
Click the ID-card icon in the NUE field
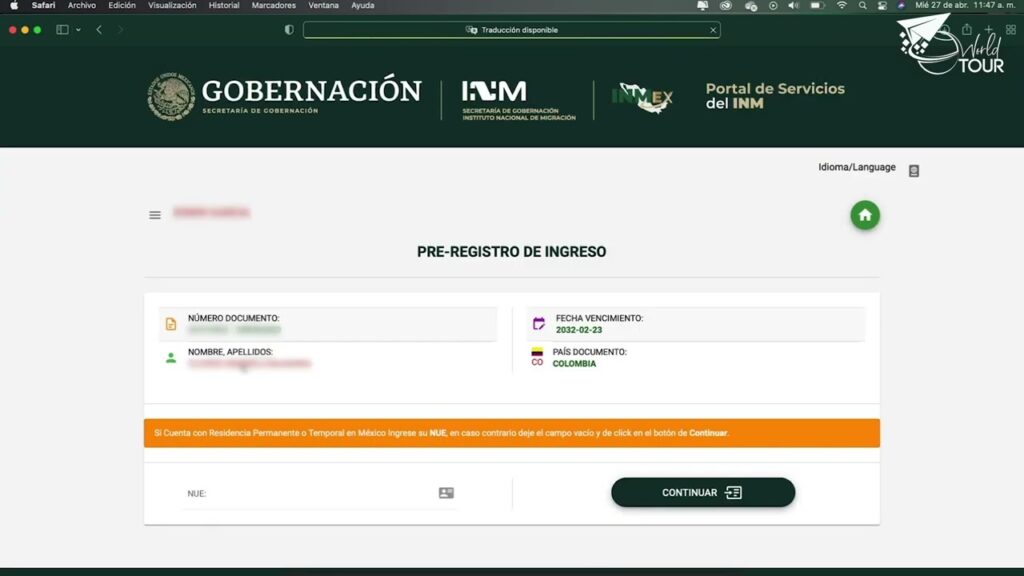(444, 492)
